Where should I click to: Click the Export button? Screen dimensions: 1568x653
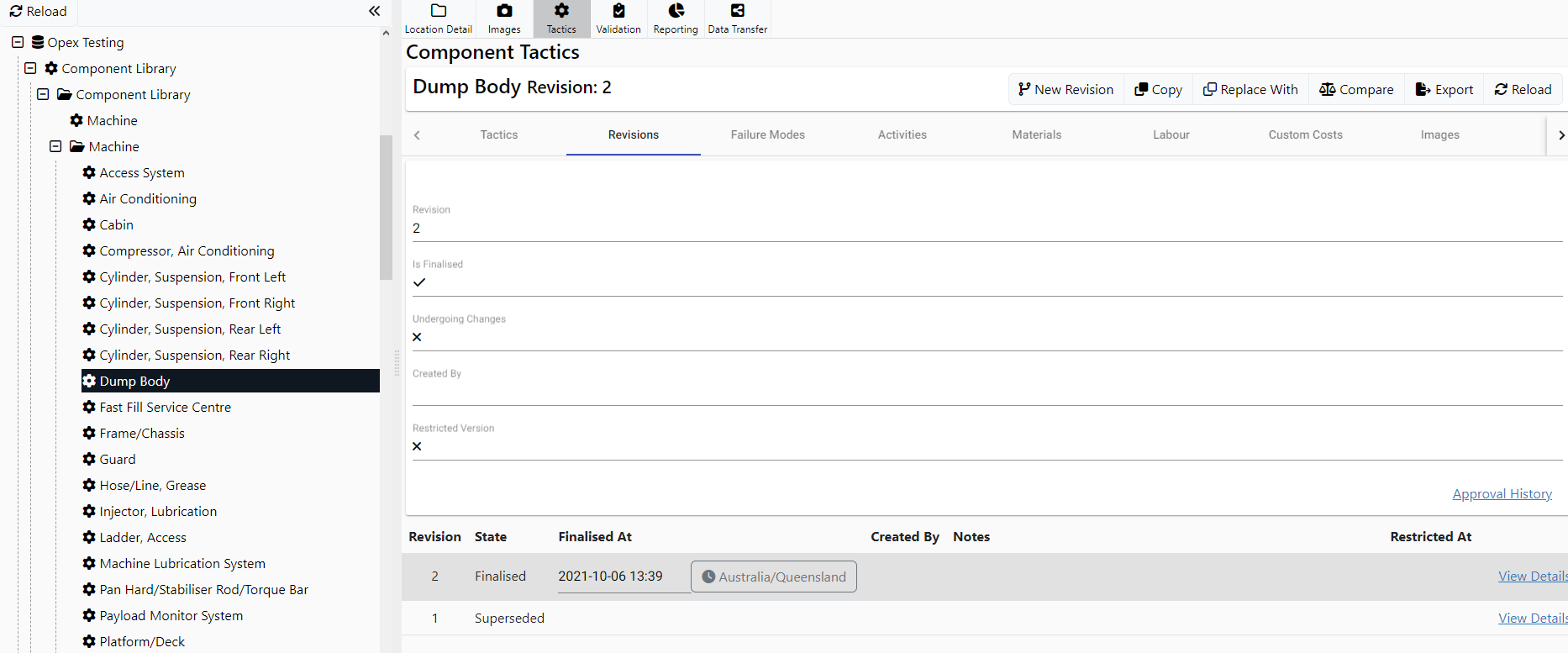point(1444,90)
